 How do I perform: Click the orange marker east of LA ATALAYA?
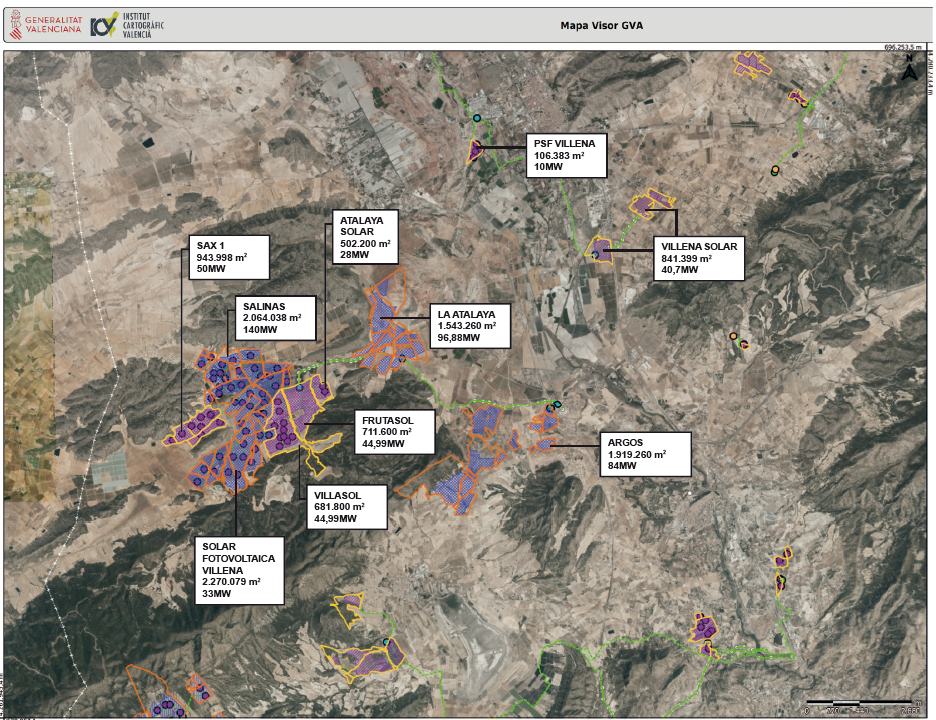coord(734,336)
